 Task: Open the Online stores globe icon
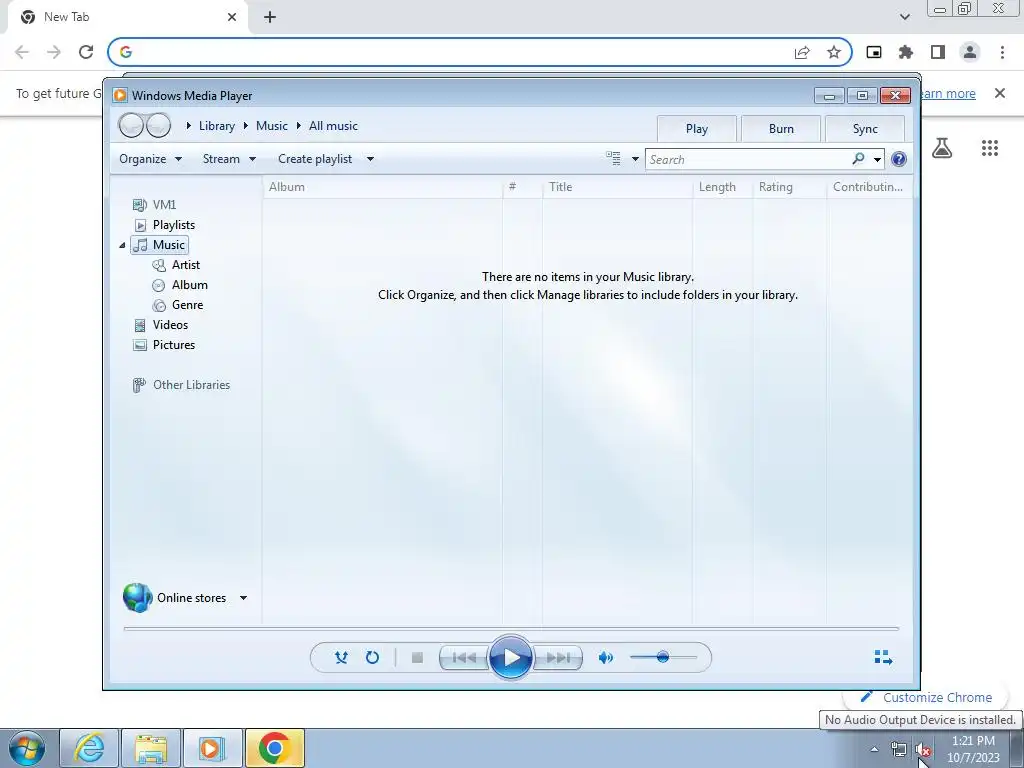pos(137,598)
